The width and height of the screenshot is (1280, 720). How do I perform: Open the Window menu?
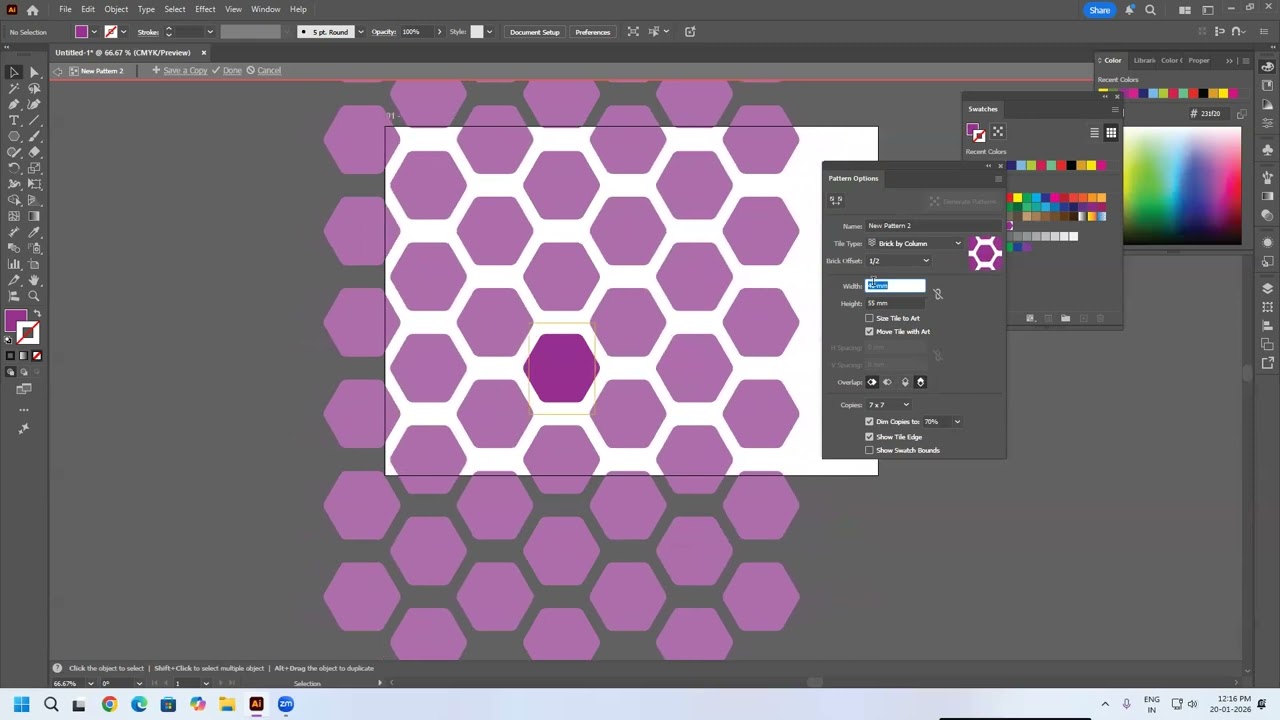265,10
